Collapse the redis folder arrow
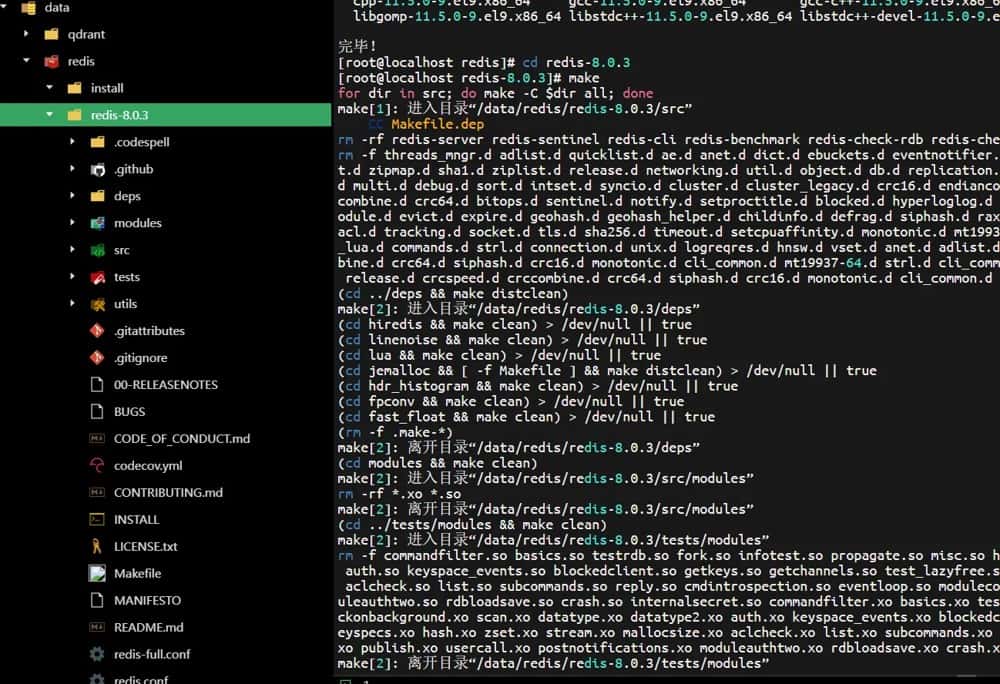 [x=26, y=61]
